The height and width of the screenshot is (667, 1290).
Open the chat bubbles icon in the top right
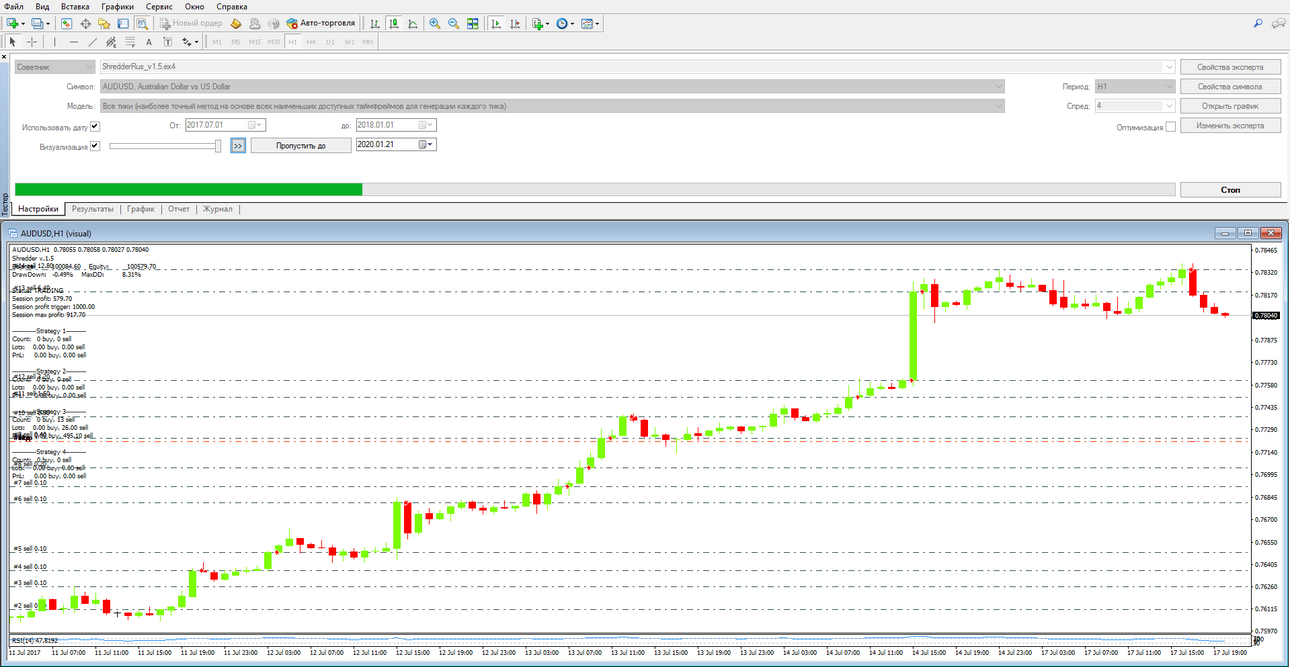(x=1277, y=23)
